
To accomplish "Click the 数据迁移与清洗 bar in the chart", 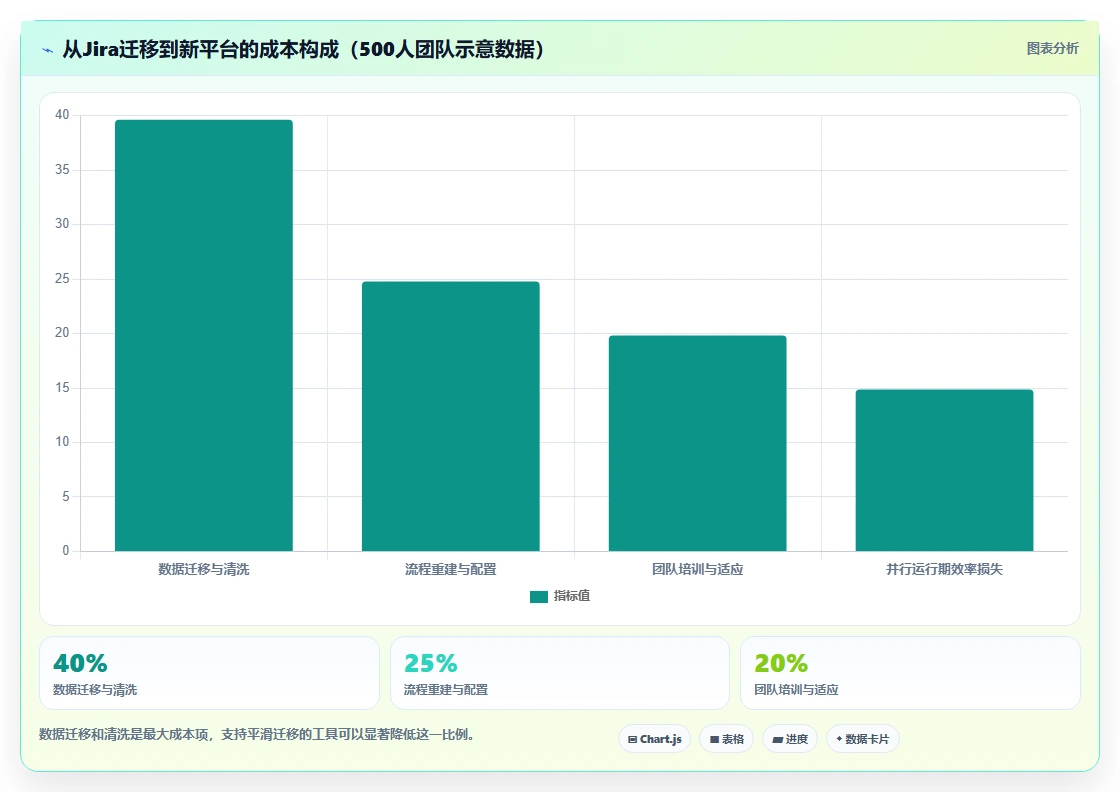I will point(204,336).
